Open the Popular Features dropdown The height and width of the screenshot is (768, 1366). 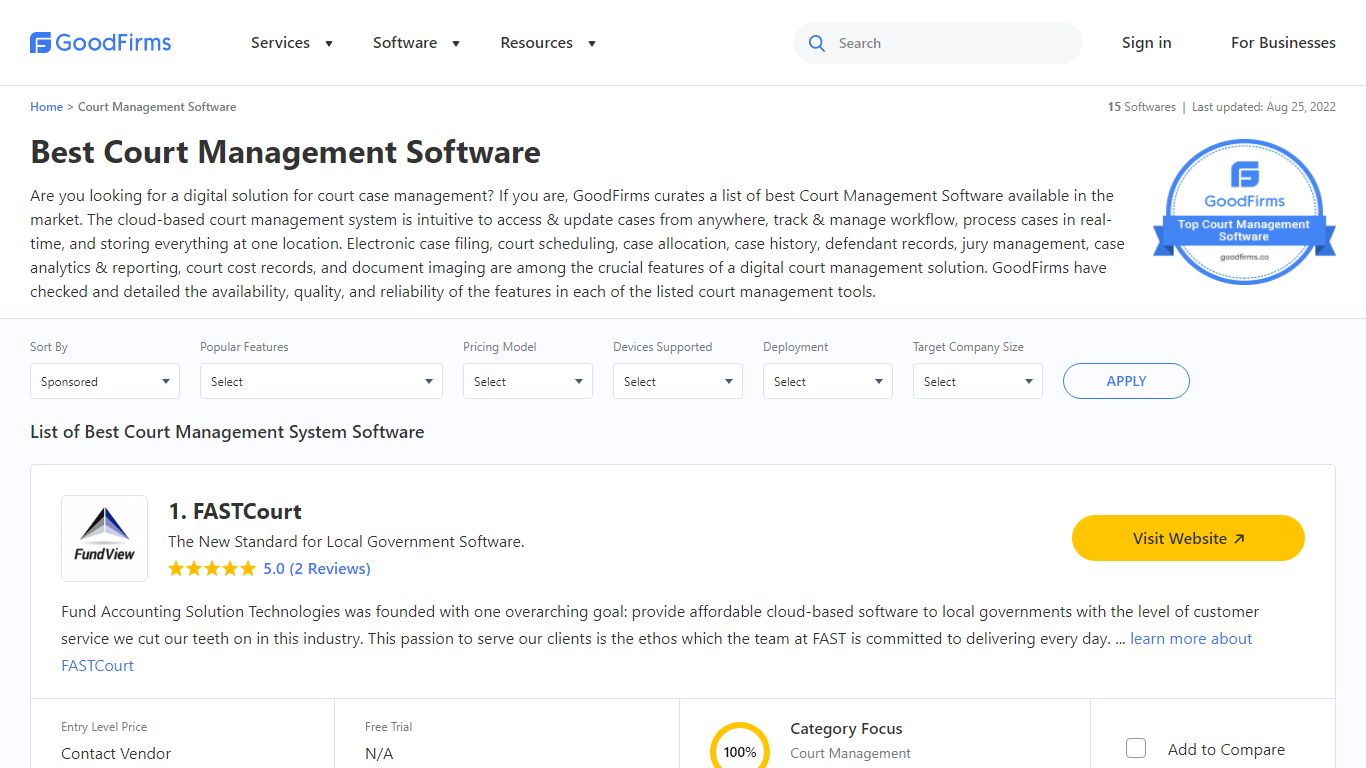pyautogui.click(x=321, y=381)
